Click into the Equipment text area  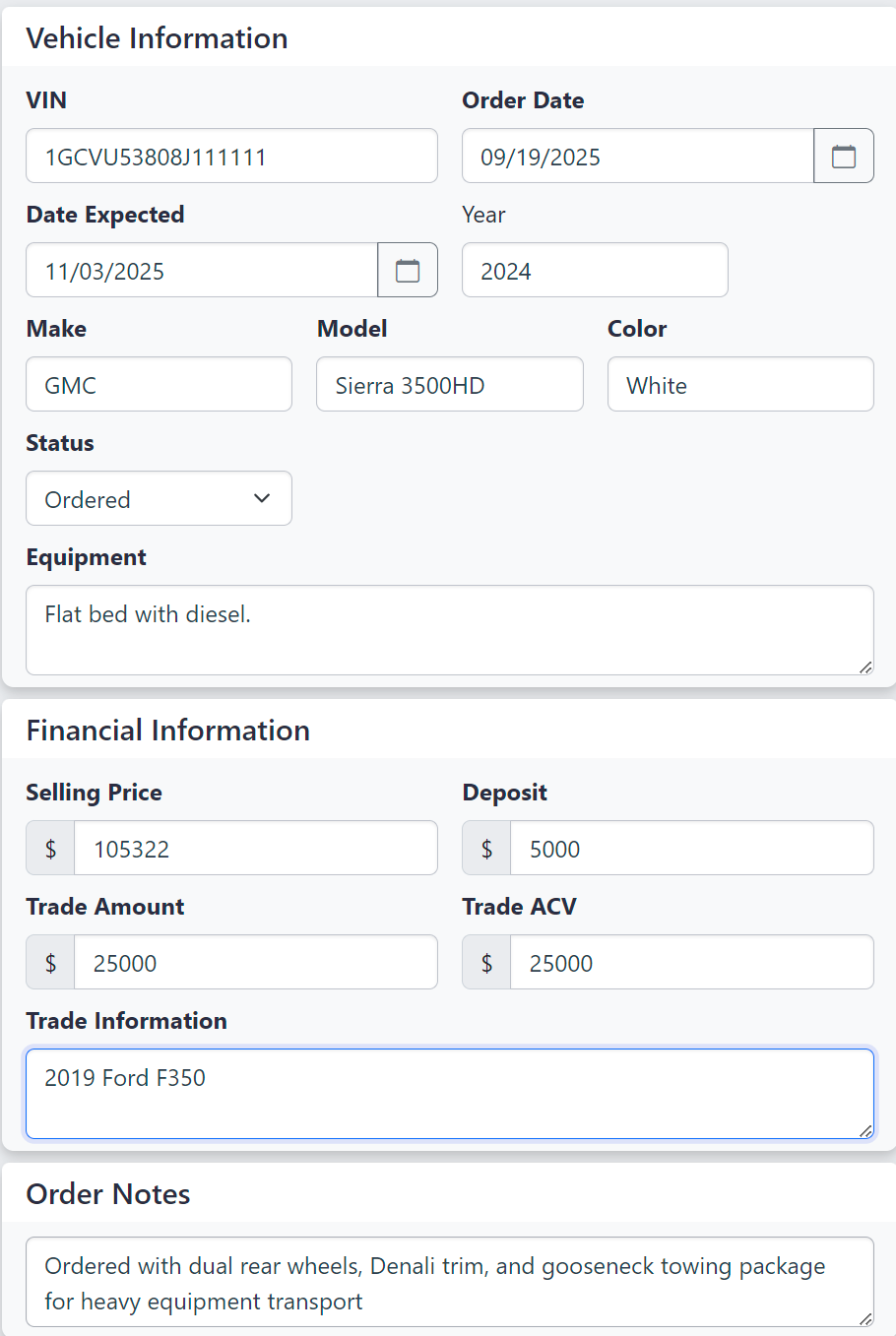[x=449, y=630]
